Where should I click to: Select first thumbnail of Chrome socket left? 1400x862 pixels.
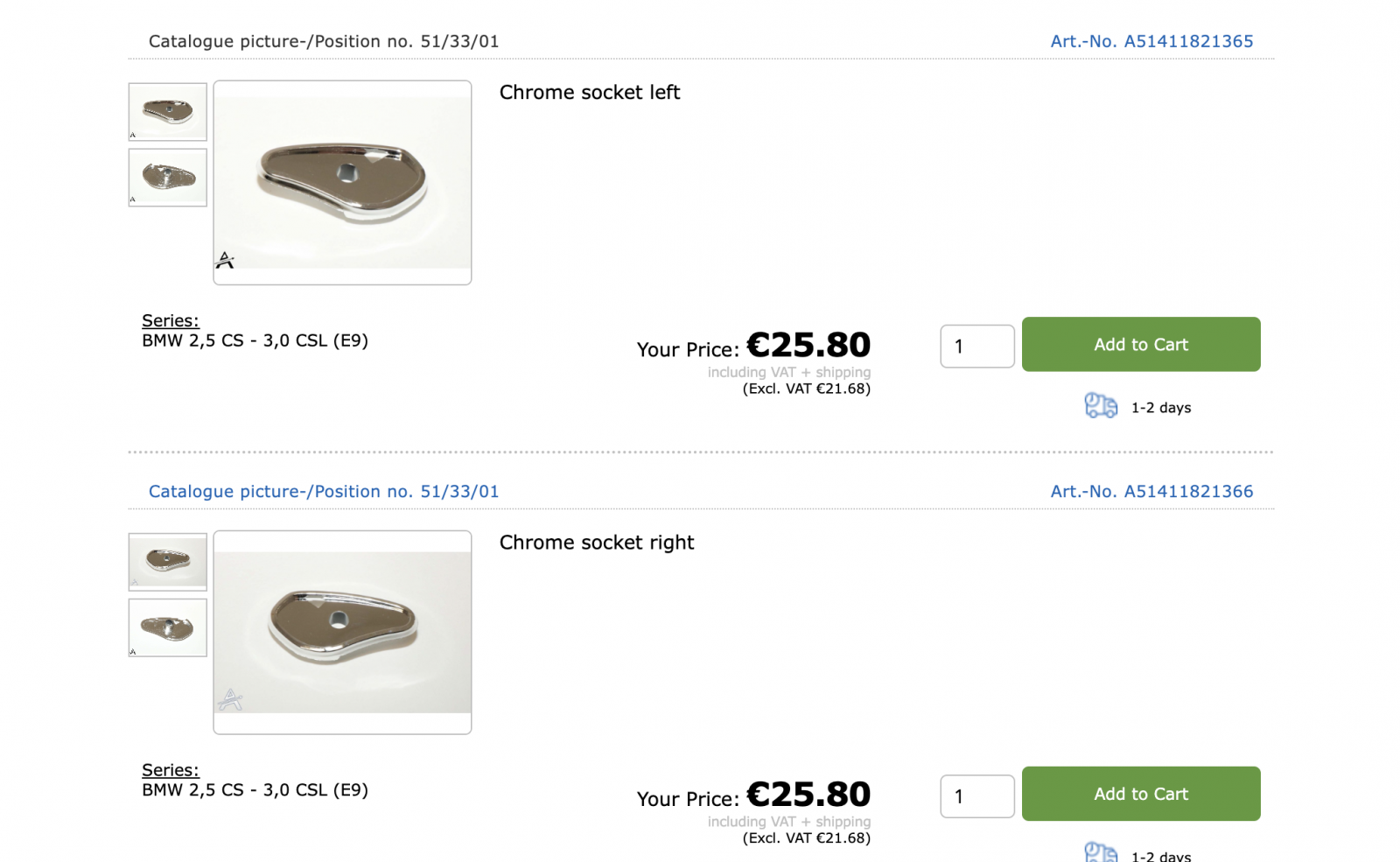pos(168,112)
